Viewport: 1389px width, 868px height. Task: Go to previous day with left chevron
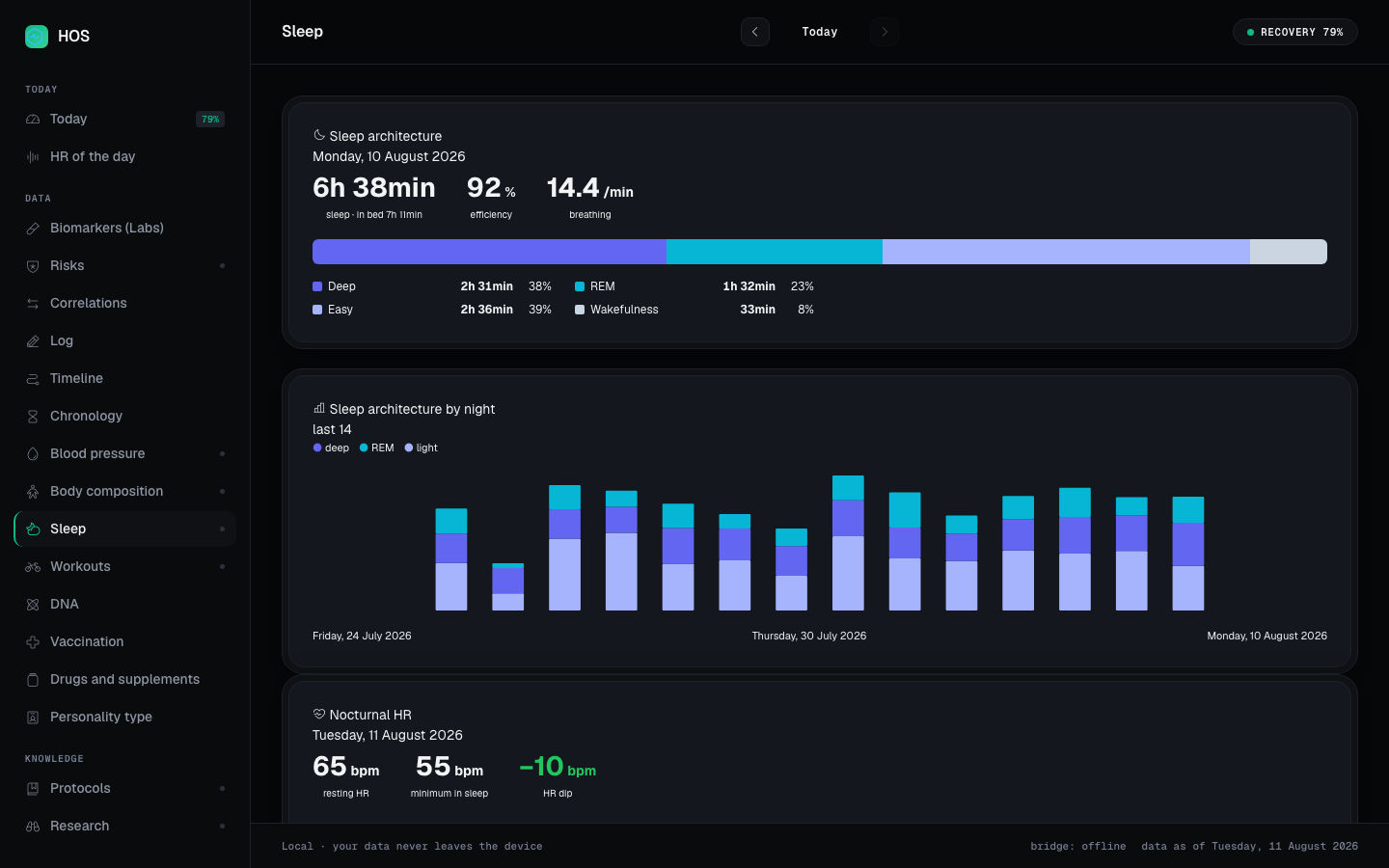[x=755, y=32]
